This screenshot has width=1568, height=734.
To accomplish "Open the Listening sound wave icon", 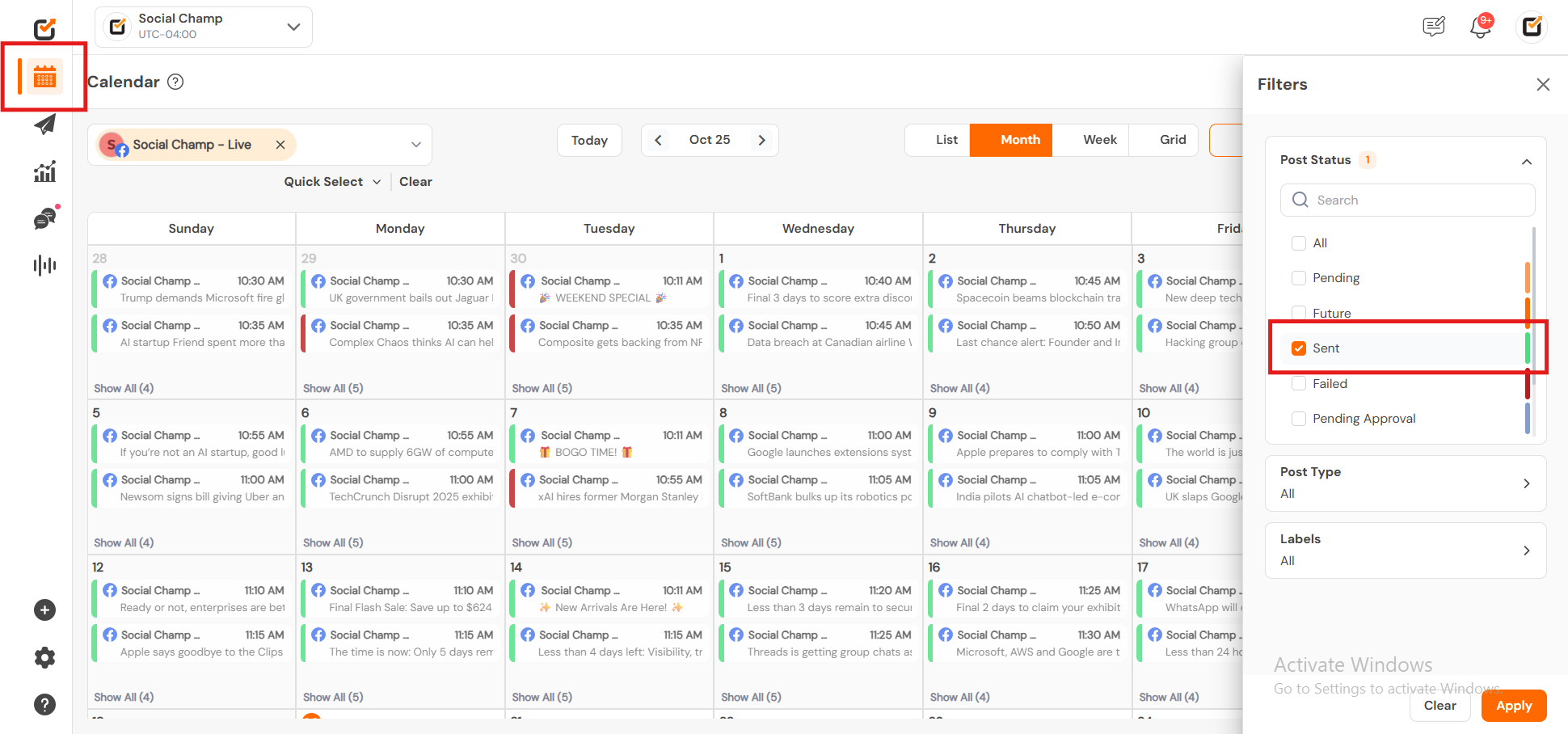I will click(x=44, y=265).
